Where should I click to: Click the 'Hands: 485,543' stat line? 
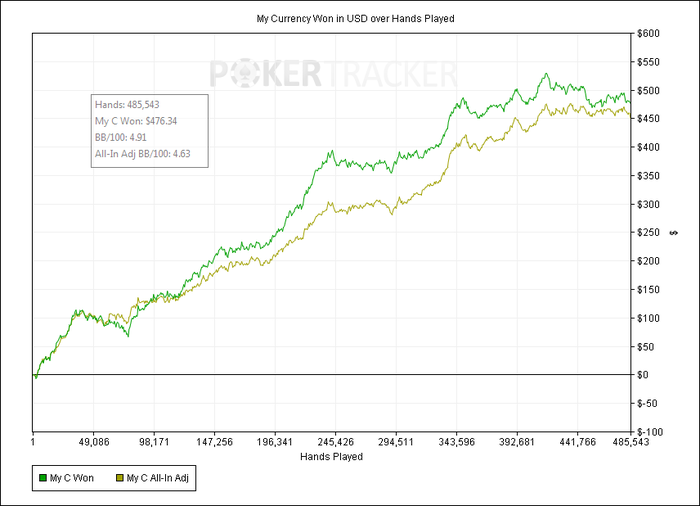[127, 105]
